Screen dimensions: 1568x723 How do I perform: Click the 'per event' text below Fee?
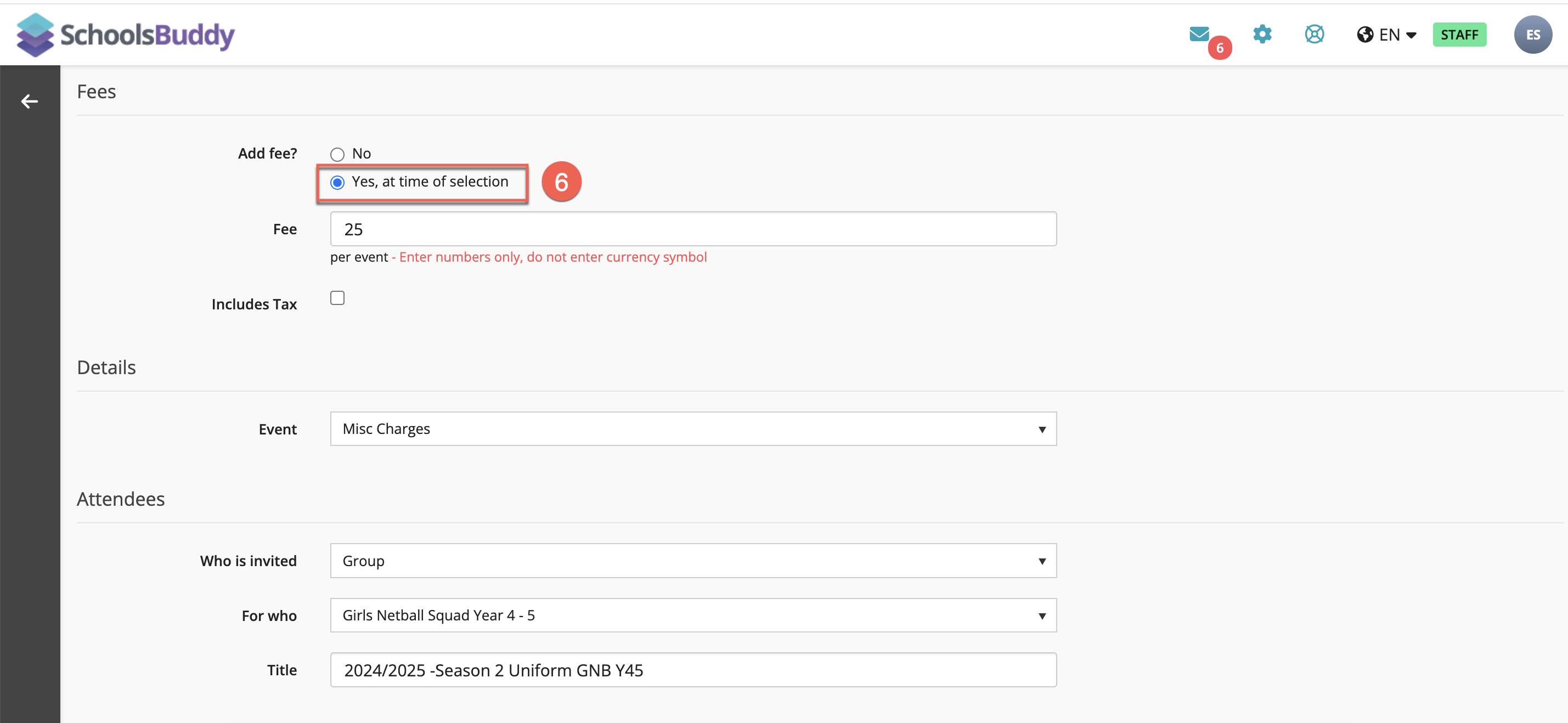tap(359, 257)
